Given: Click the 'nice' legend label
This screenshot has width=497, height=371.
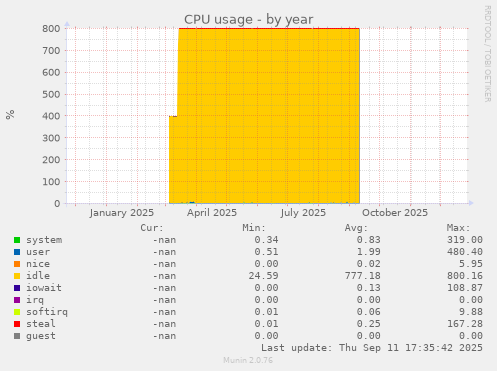Looking at the screenshot, I should (38, 264).
